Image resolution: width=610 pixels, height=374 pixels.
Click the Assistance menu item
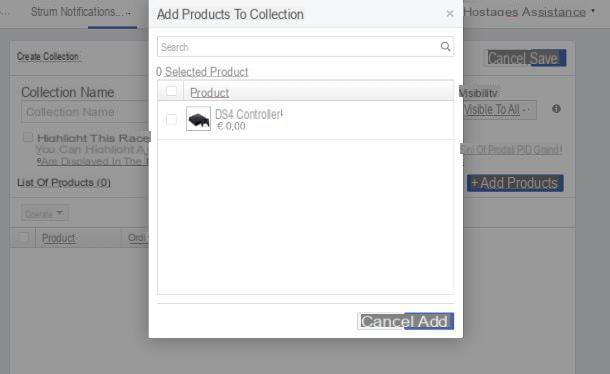[x=554, y=12]
